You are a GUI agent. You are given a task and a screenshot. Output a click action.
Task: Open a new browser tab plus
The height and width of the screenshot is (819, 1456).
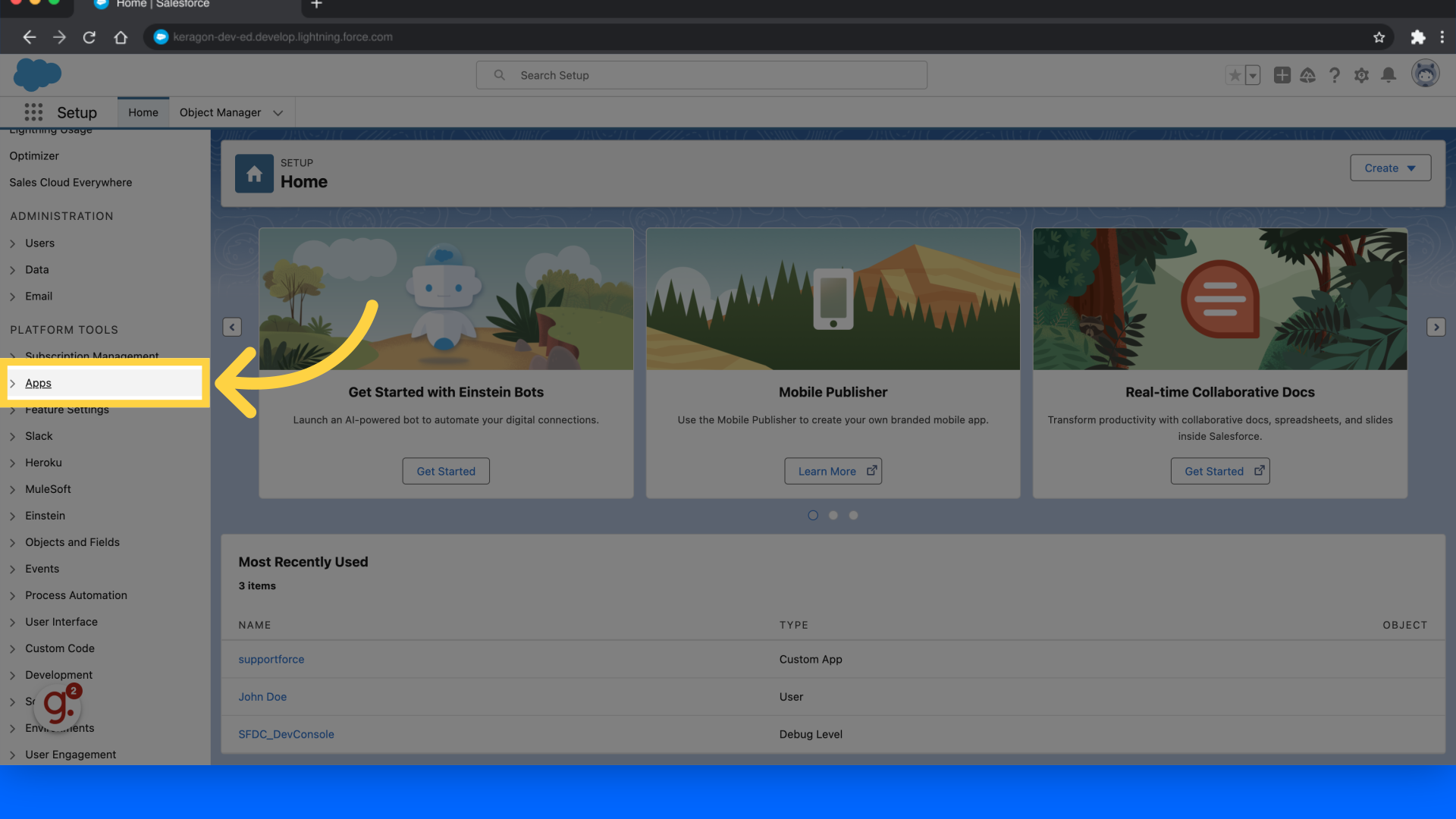tap(316, 5)
